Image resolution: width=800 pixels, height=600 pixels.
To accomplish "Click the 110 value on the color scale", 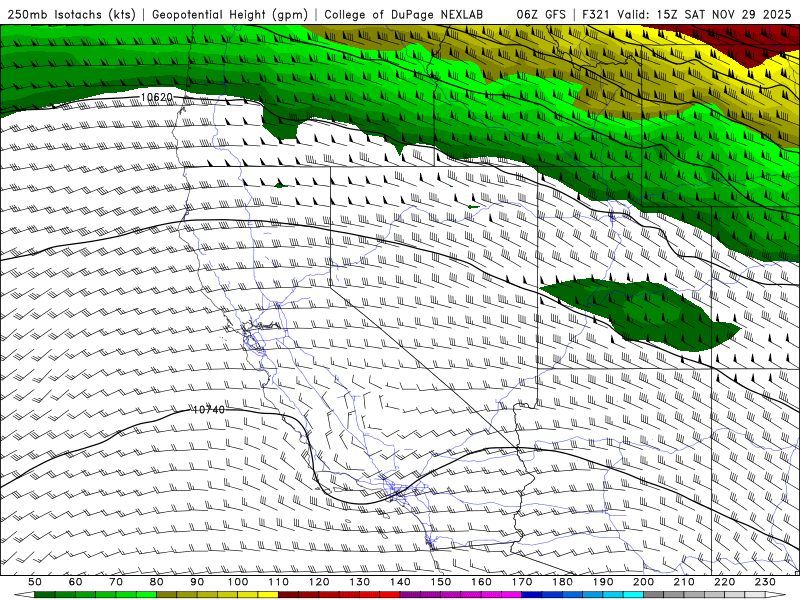I will (x=279, y=582).
